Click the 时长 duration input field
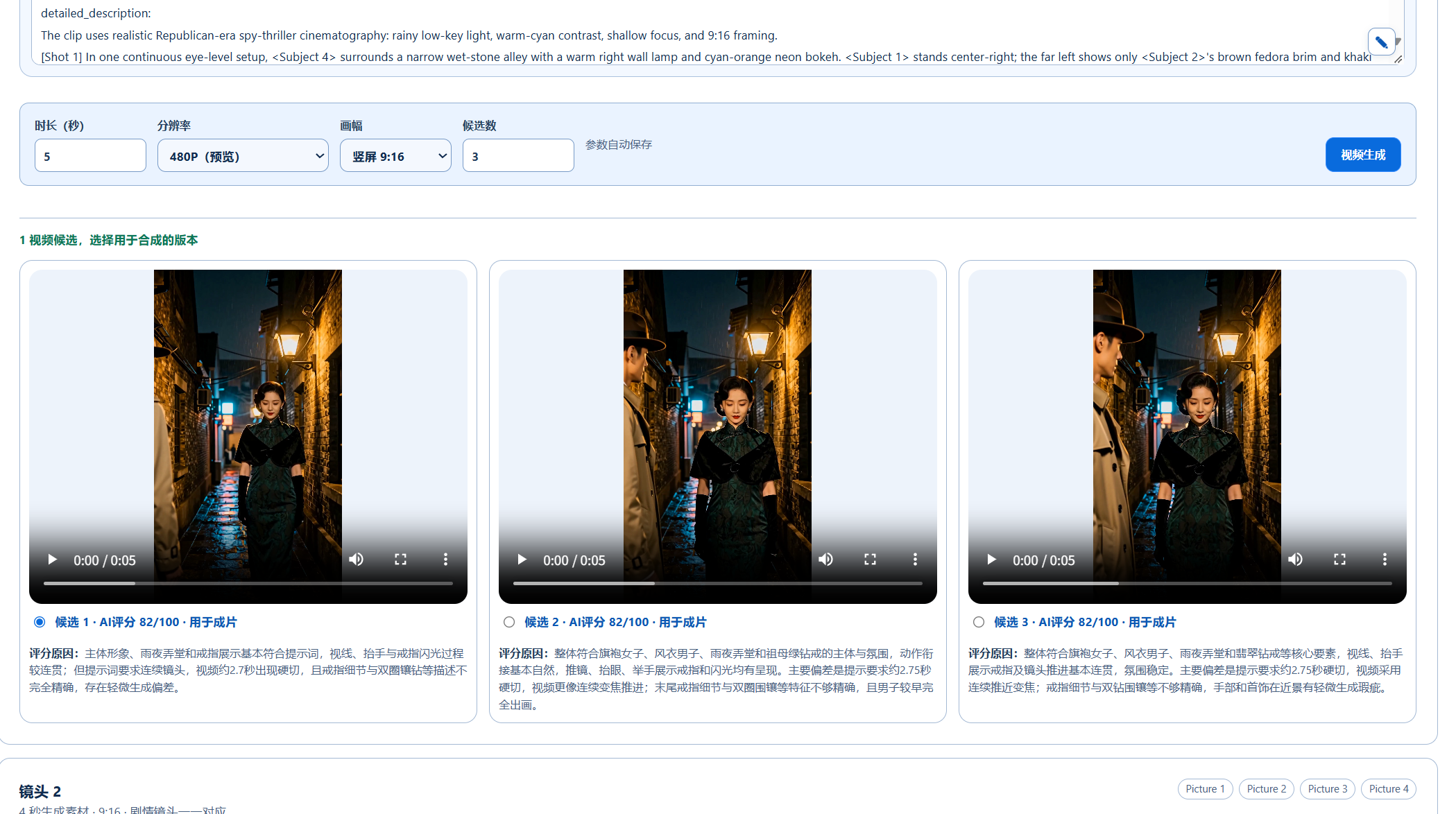 [x=90, y=155]
